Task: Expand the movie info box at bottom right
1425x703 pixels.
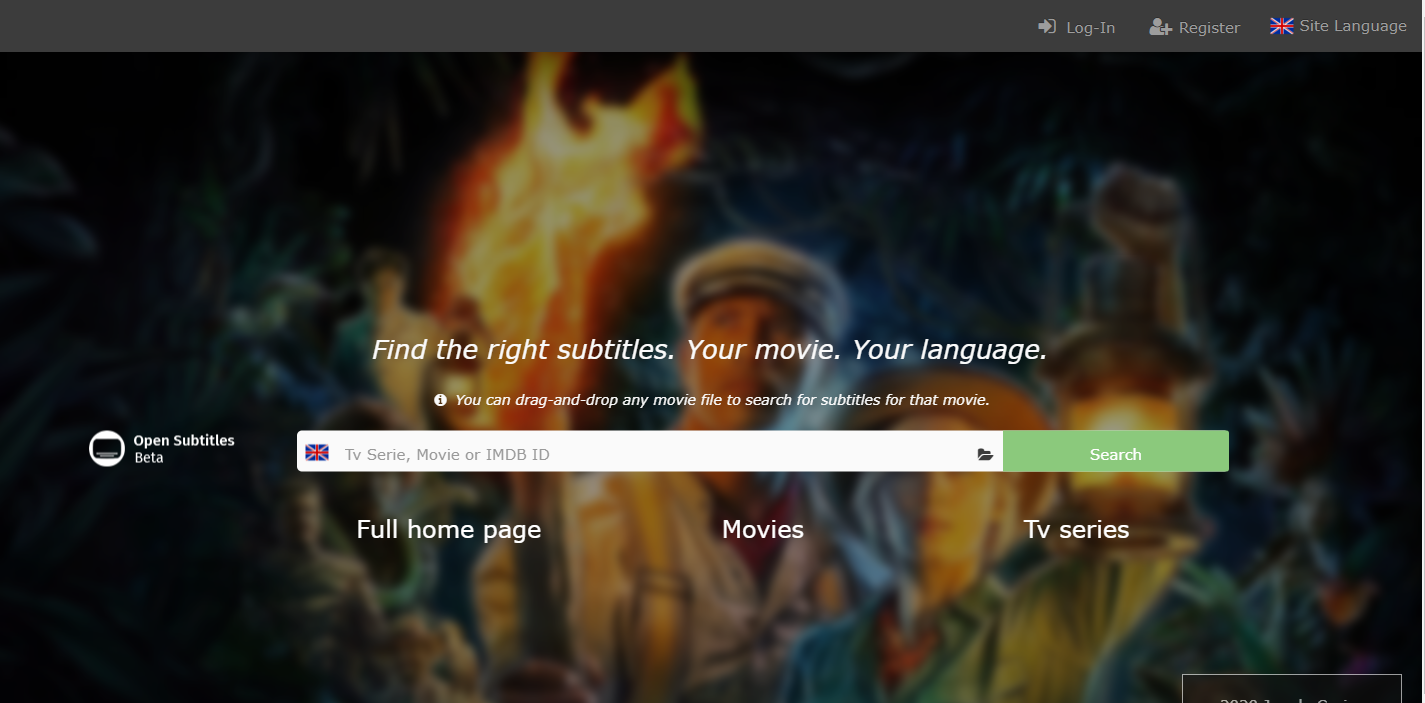Action: [x=1291, y=689]
